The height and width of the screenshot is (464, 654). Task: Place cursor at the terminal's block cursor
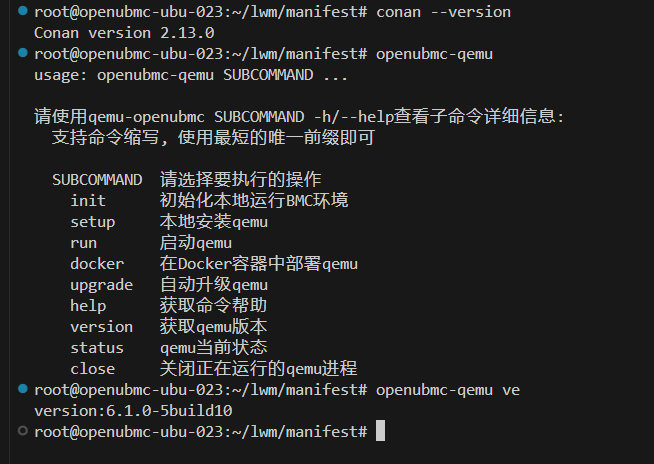click(380, 431)
